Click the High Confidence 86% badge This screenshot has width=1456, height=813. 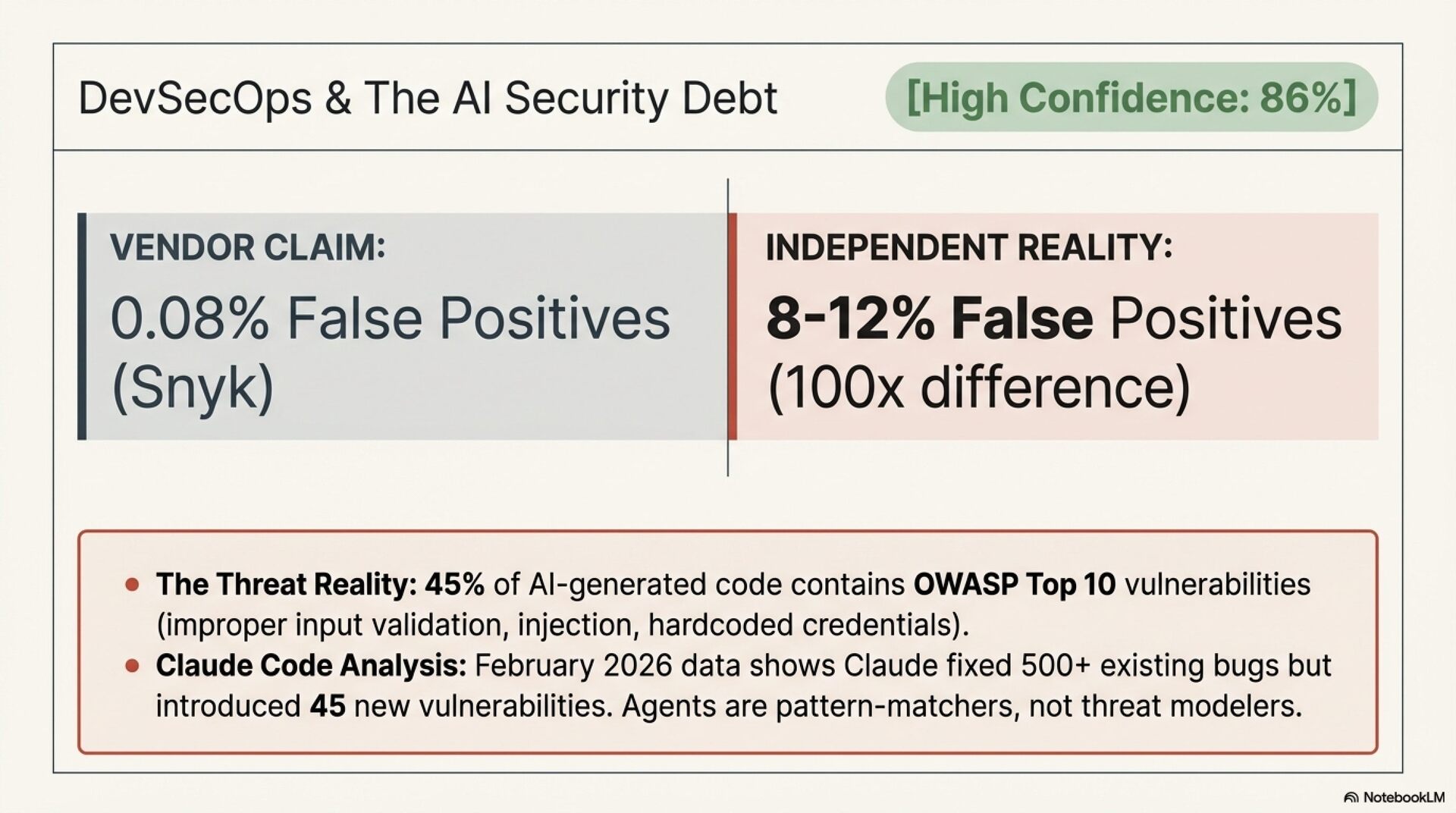[1131, 97]
